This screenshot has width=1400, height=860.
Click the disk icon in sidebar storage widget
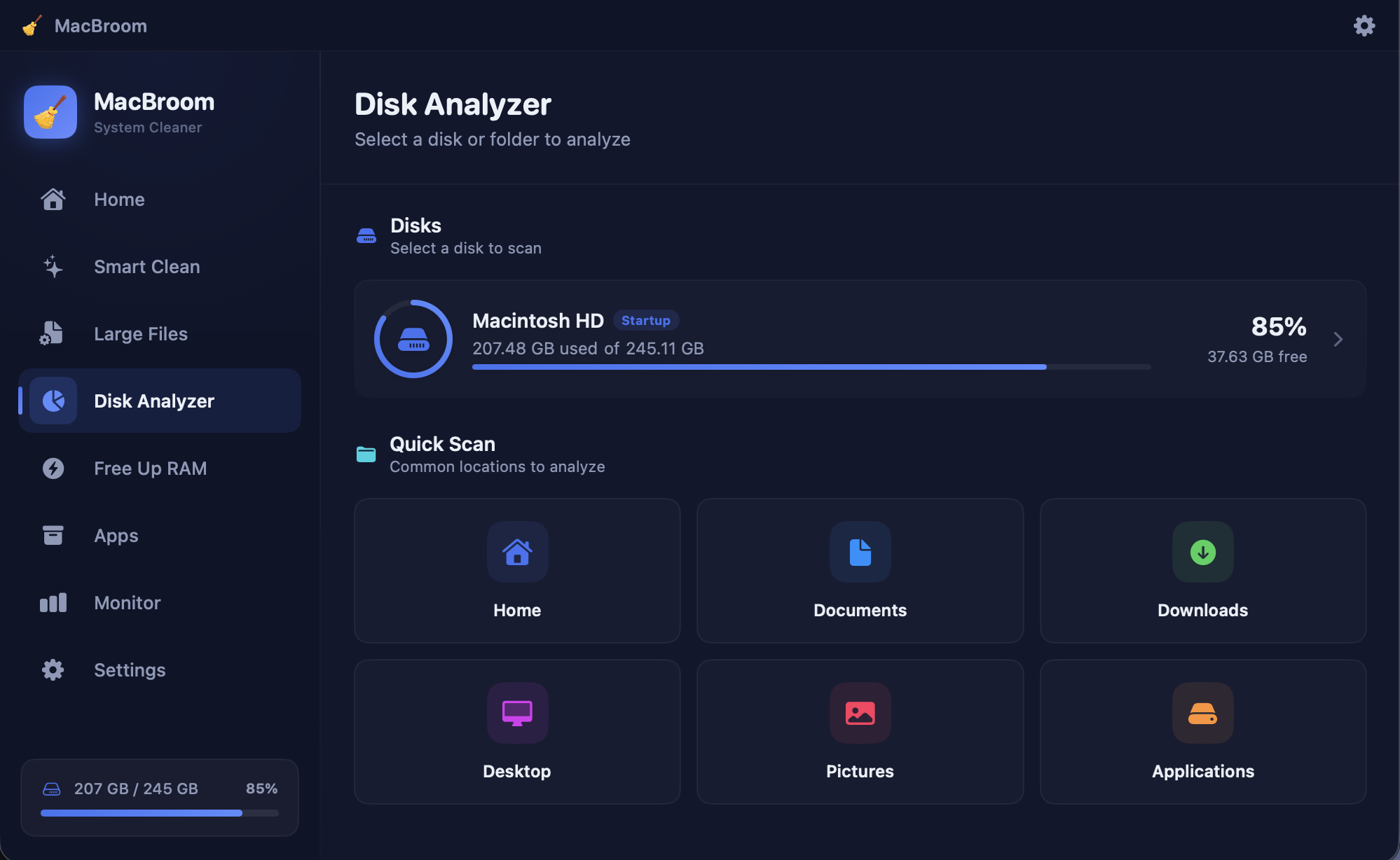(x=52, y=789)
